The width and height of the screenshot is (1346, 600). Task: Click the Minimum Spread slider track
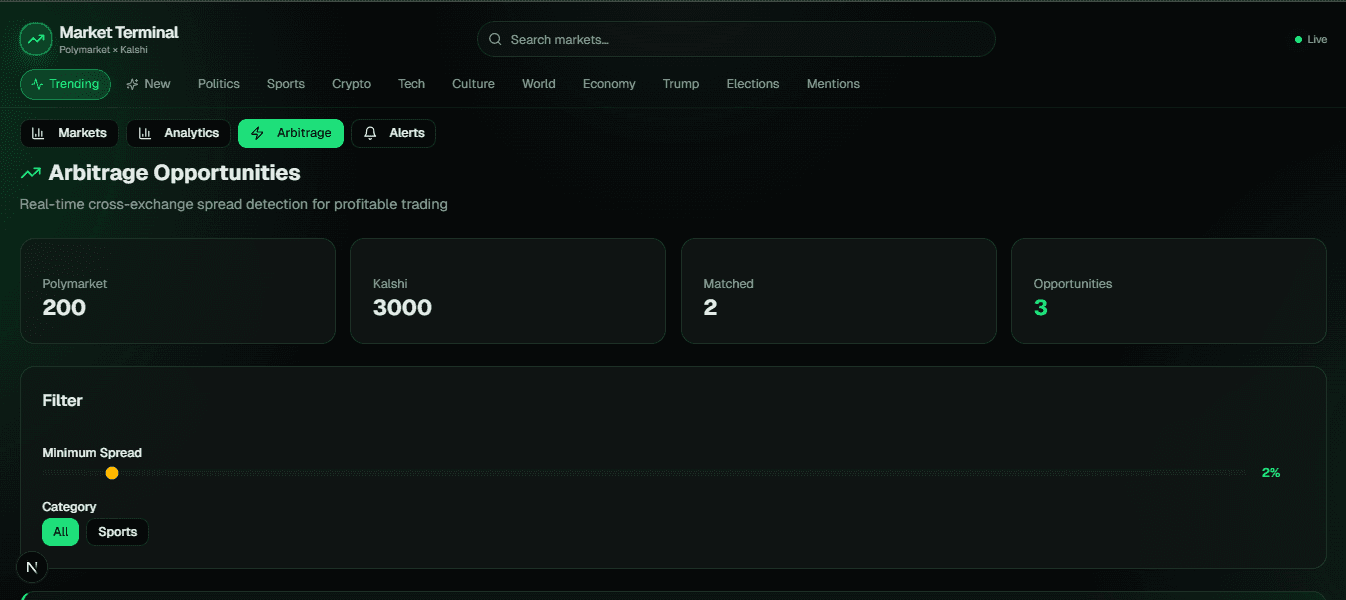tap(644, 473)
